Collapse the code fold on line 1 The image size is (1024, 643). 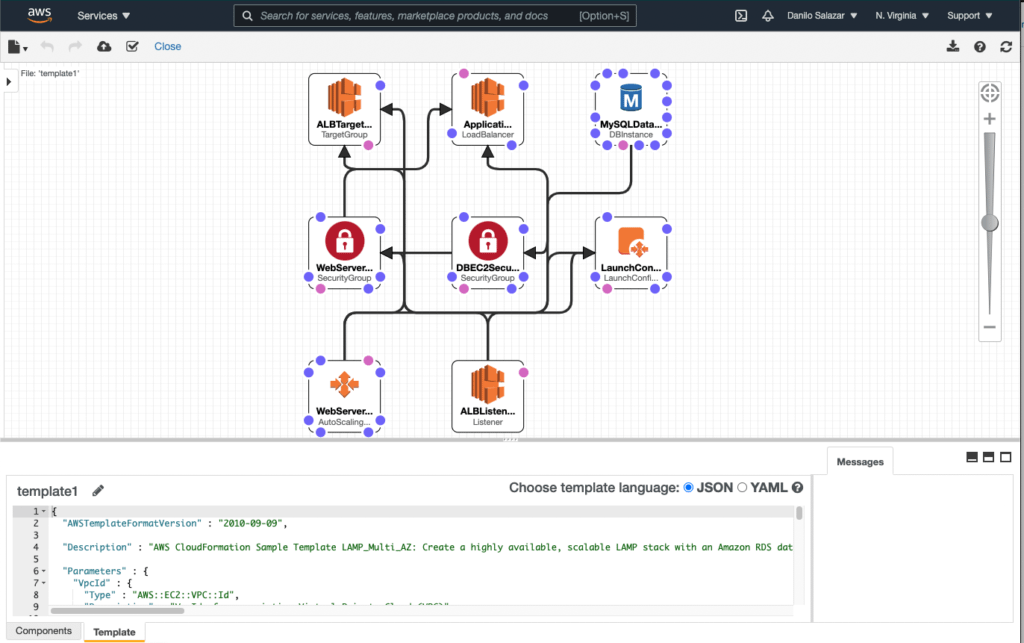point(44,511)
